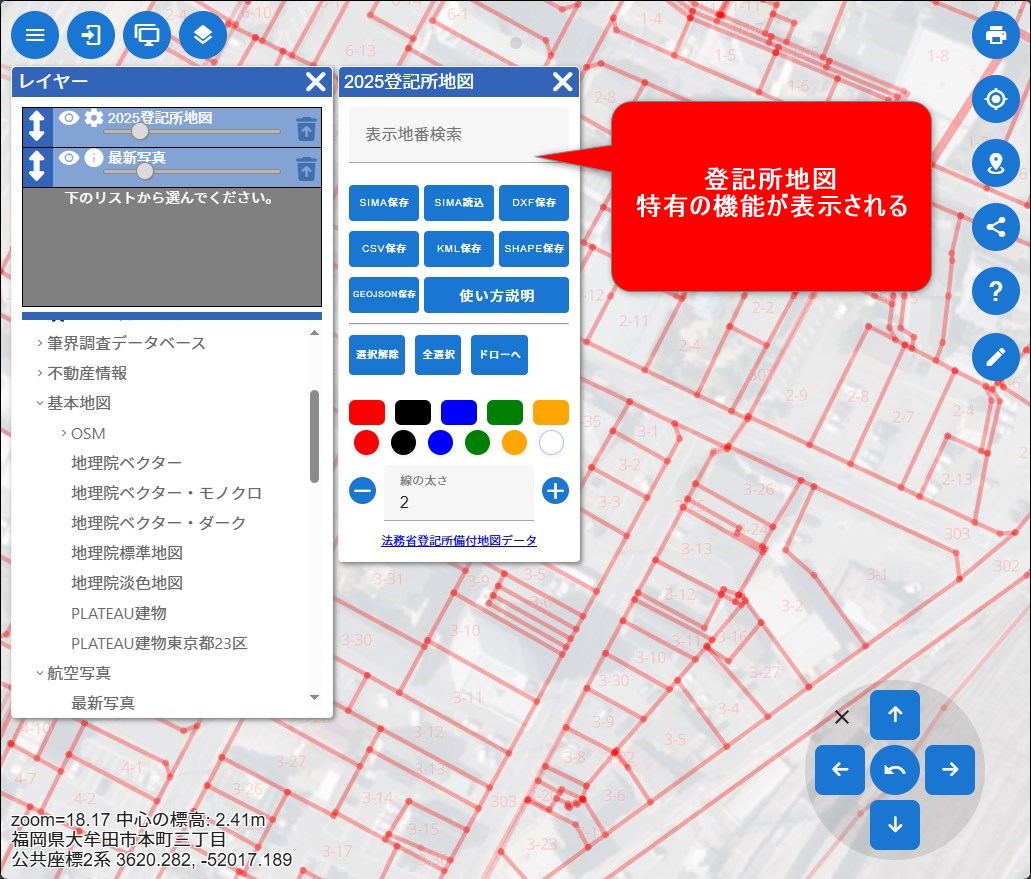
Task: Select 地理院標準地図 from the layer list
Action: (127, 553)
